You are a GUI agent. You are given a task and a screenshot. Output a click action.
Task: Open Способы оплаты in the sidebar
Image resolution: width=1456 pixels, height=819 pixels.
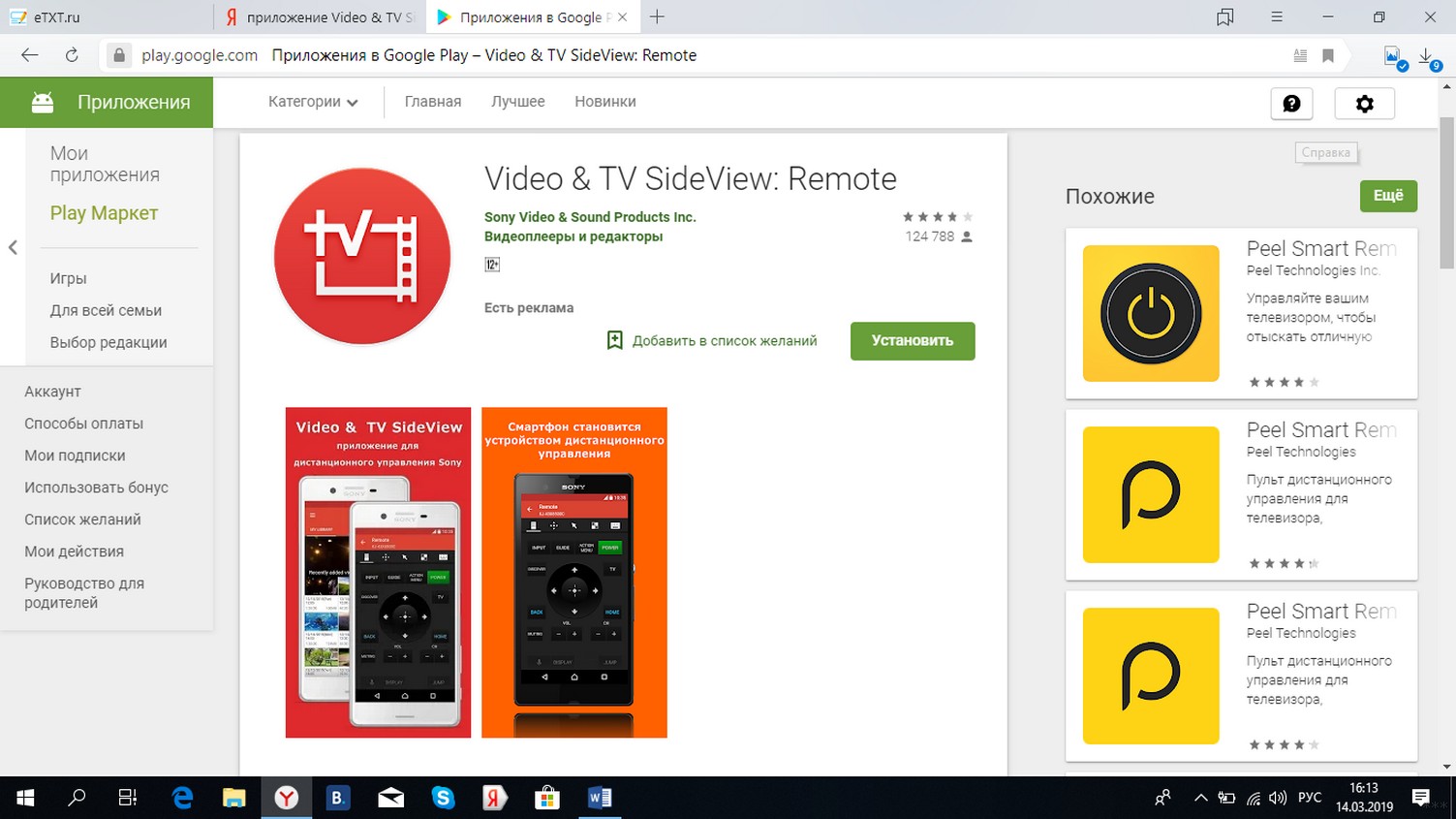(x=83, y=424)
